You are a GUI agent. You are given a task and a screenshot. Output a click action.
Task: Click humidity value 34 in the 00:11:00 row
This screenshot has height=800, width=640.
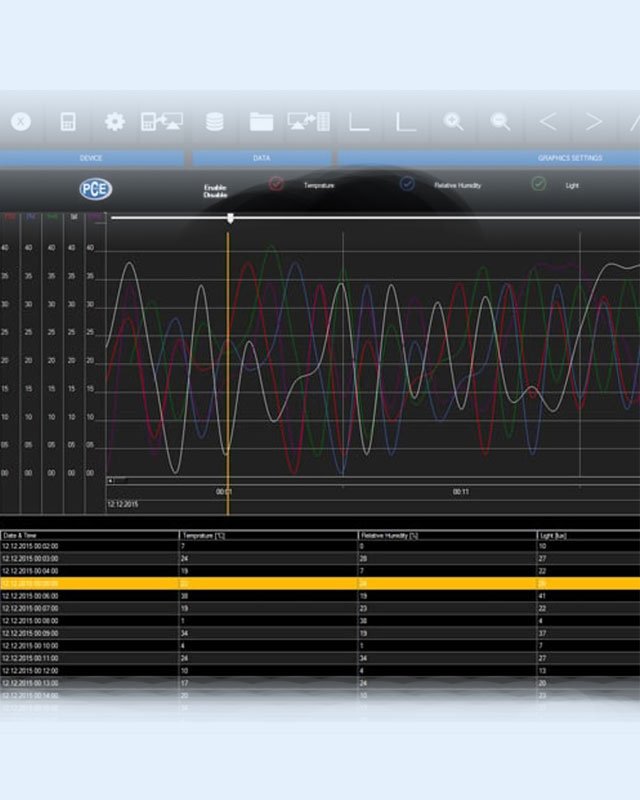pos(363,658)
